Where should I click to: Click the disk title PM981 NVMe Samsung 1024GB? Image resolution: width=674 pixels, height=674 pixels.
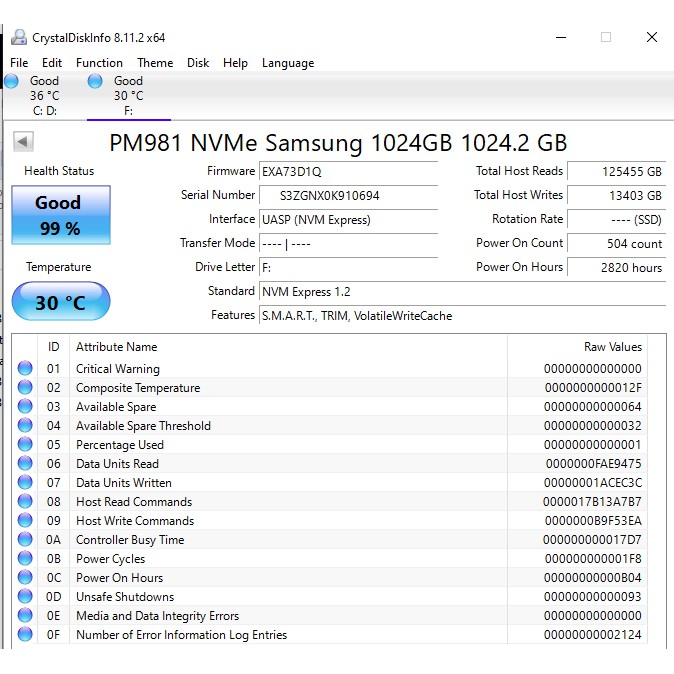point(338,142)
